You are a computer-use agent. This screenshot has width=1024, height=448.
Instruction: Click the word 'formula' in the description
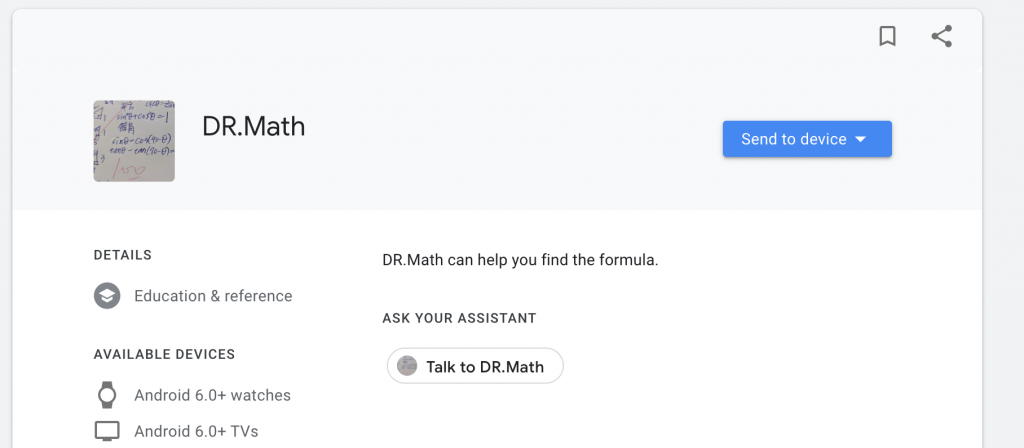629,260
